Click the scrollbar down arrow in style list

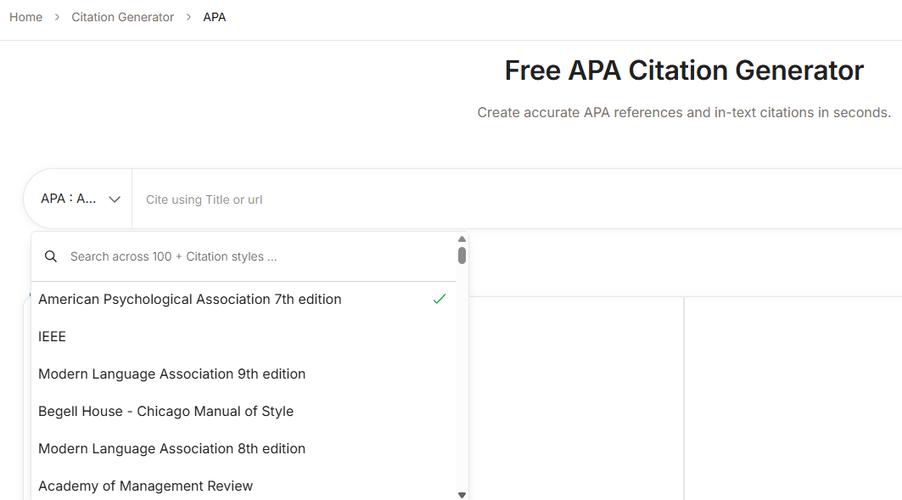tap(462, 495)
